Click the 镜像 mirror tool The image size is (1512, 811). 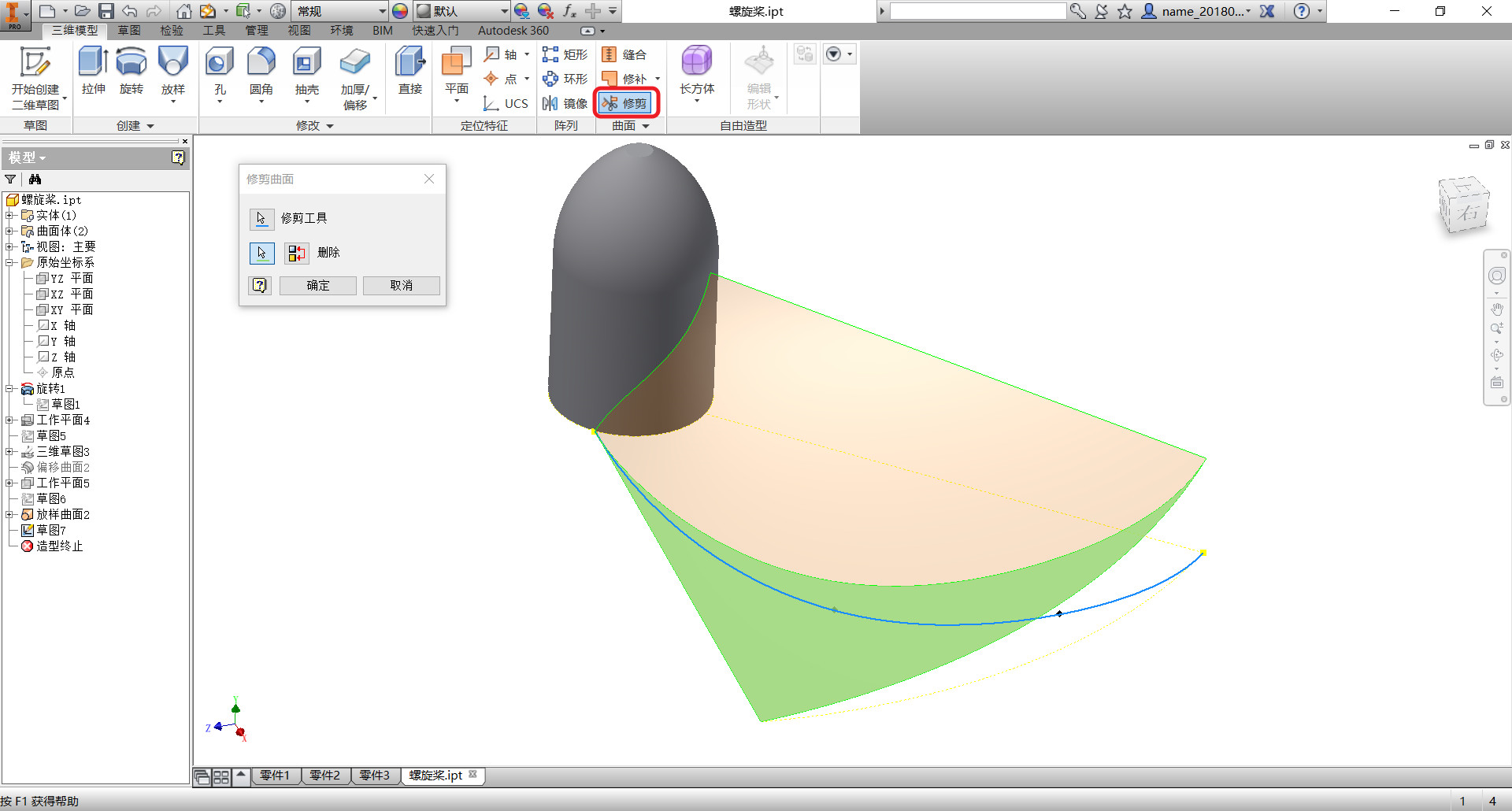(565, 103)
